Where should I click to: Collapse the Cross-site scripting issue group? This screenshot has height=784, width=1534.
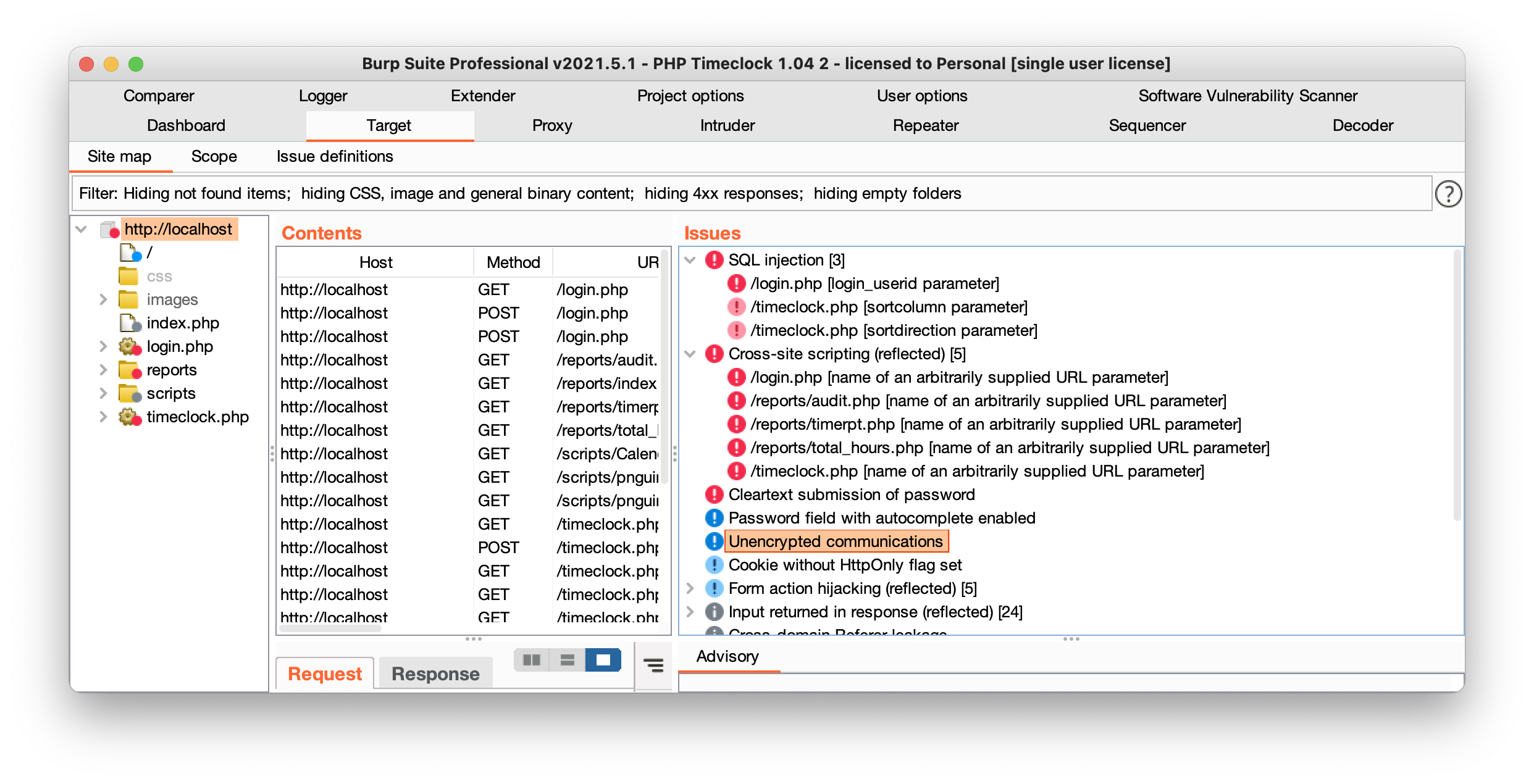coord(690,354)
